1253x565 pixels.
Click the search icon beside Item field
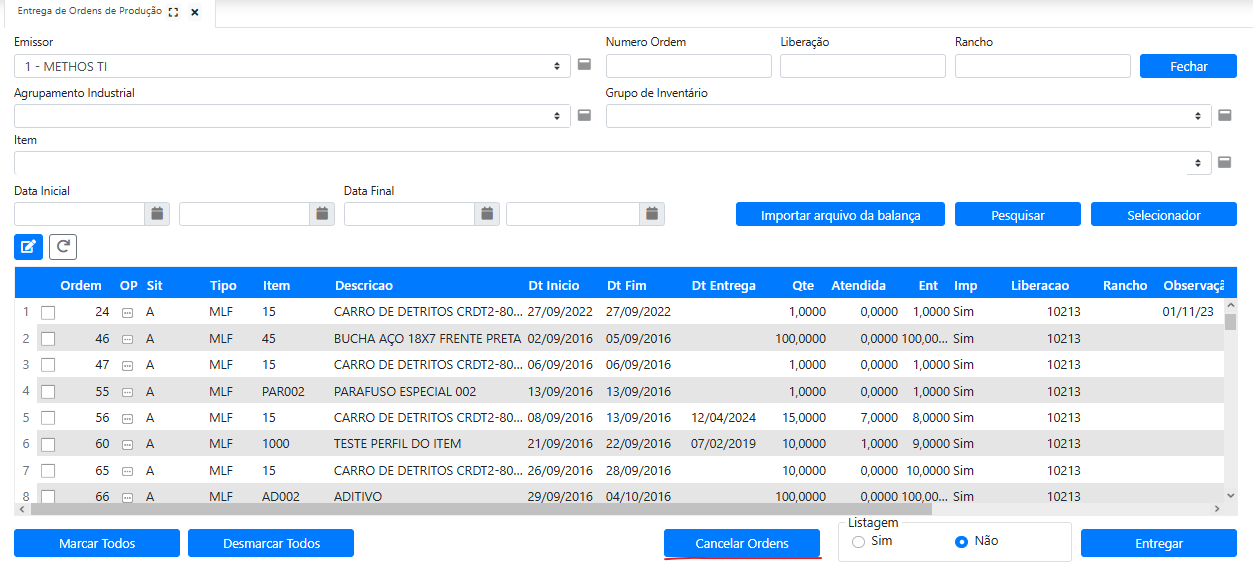[1224, 162]
